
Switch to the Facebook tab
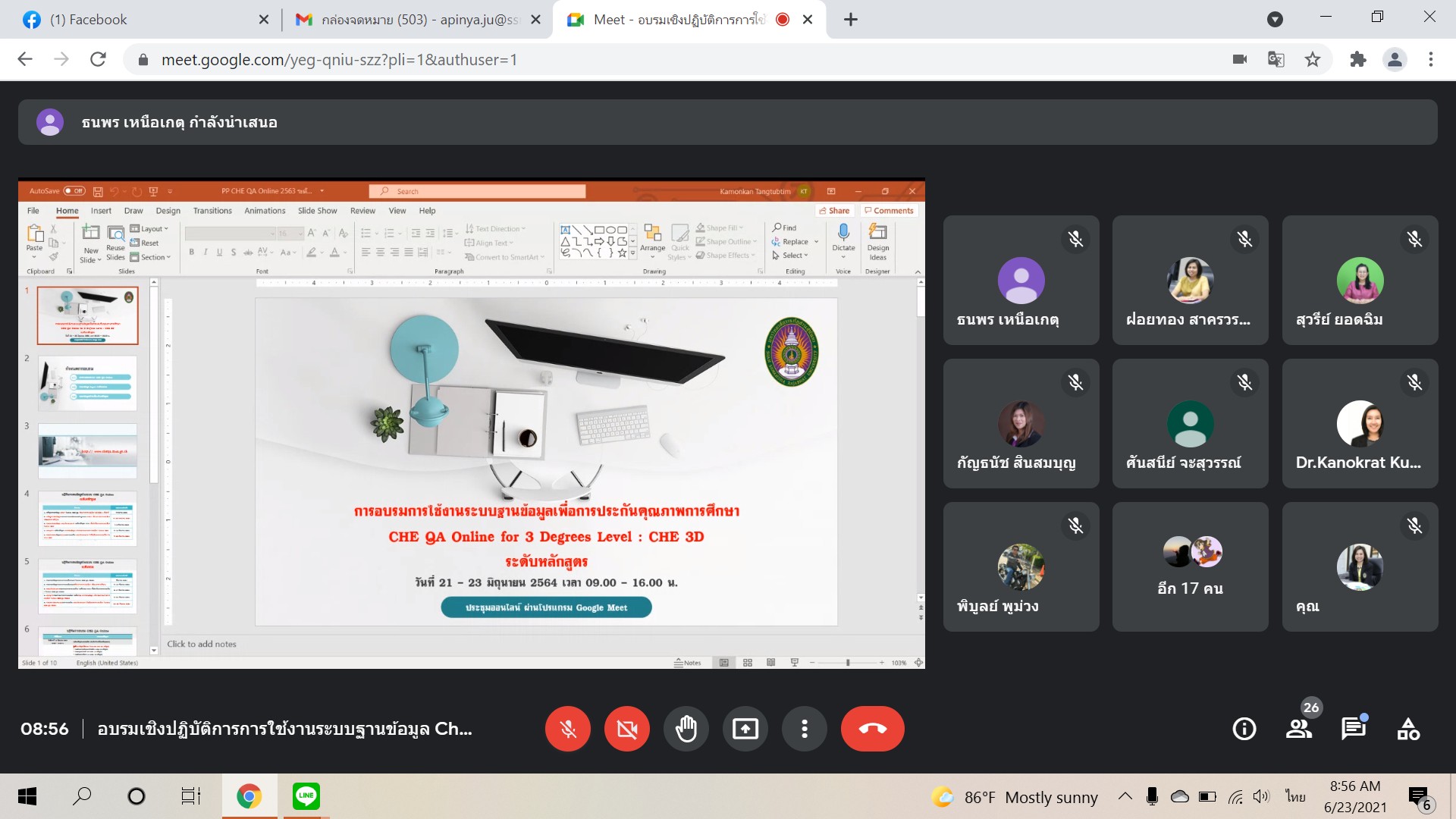pos(136,20)
